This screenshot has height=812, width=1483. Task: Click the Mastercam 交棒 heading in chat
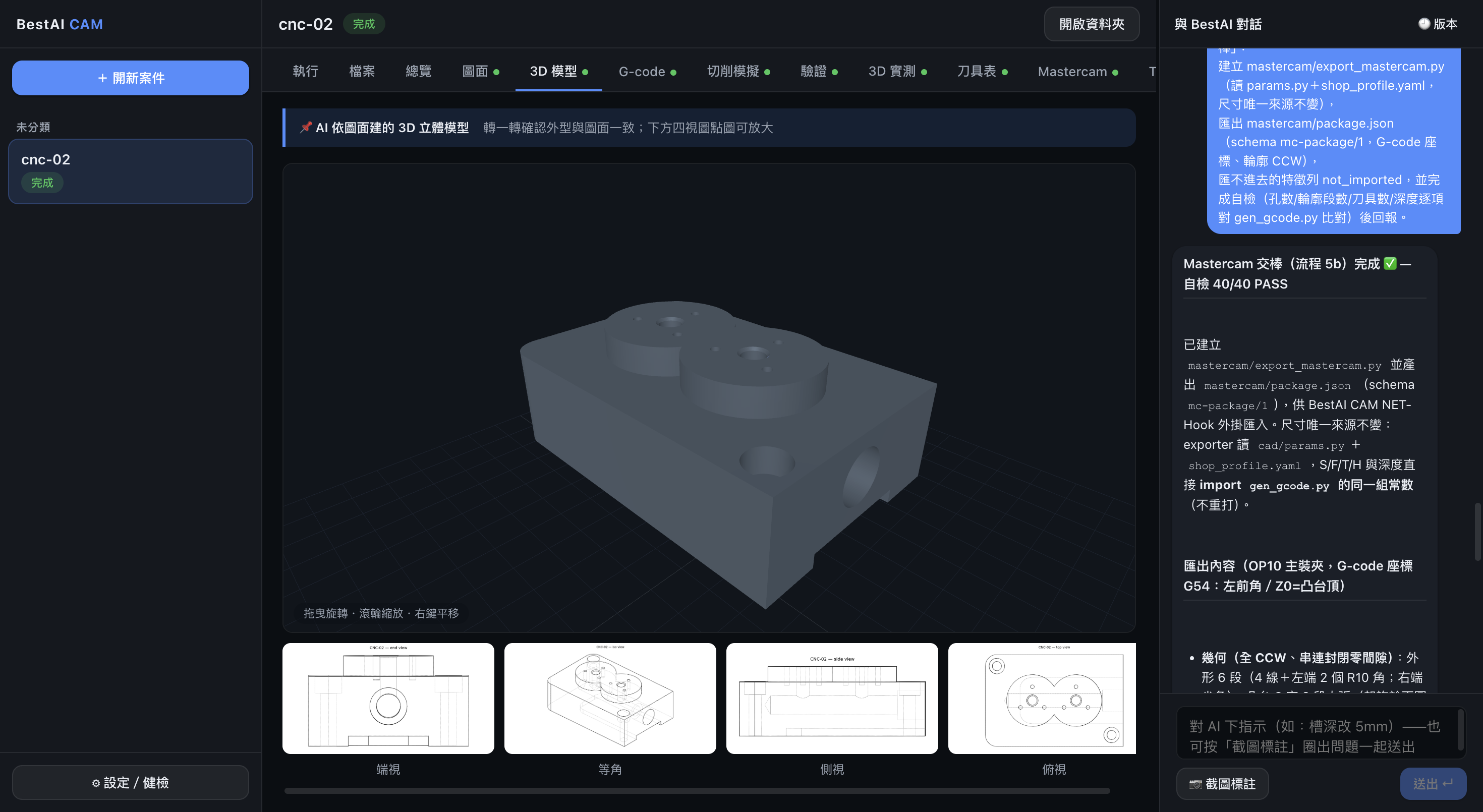[x=1297, y=273]
